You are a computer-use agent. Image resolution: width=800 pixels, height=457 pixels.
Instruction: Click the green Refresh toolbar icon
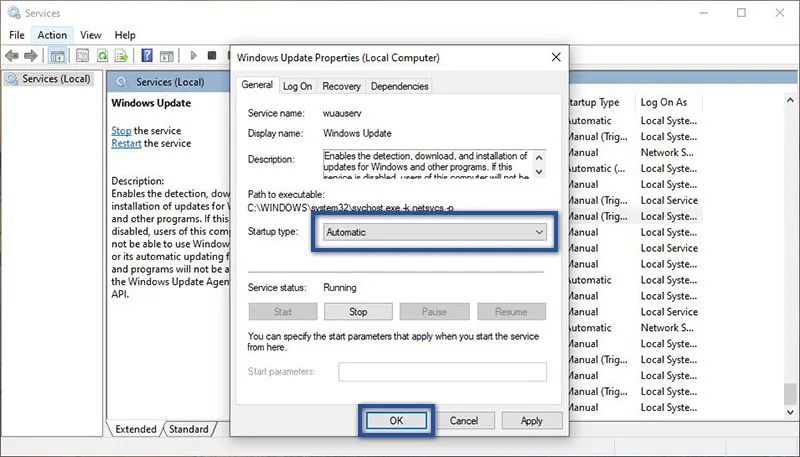tap(103, 56)
